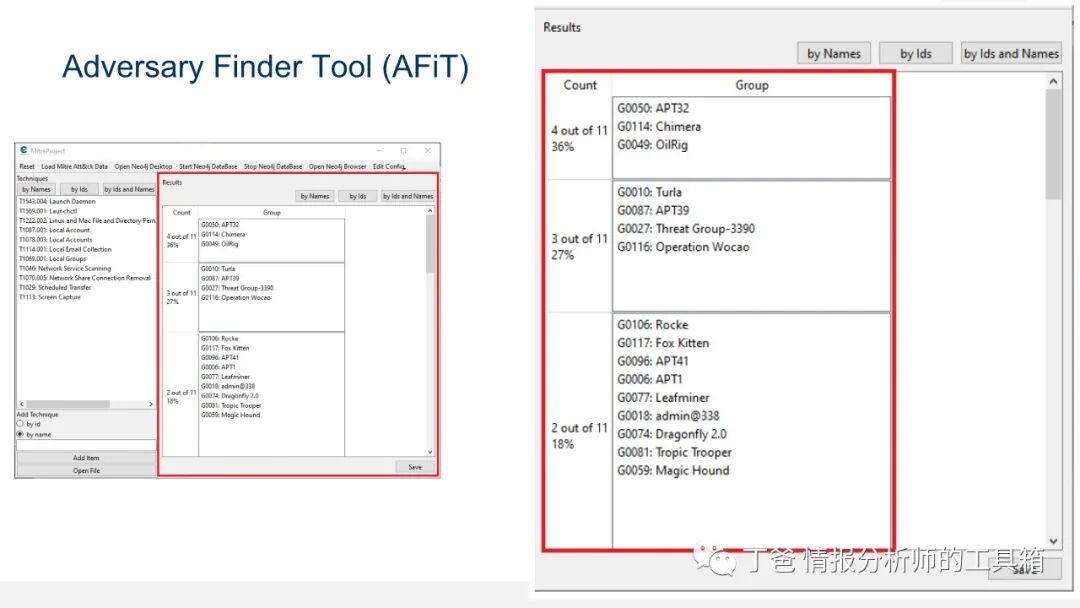Viewport: 1080px width, 608px height.
Task: Click Reset in the MitreProject menu bar
Action: 27,167
